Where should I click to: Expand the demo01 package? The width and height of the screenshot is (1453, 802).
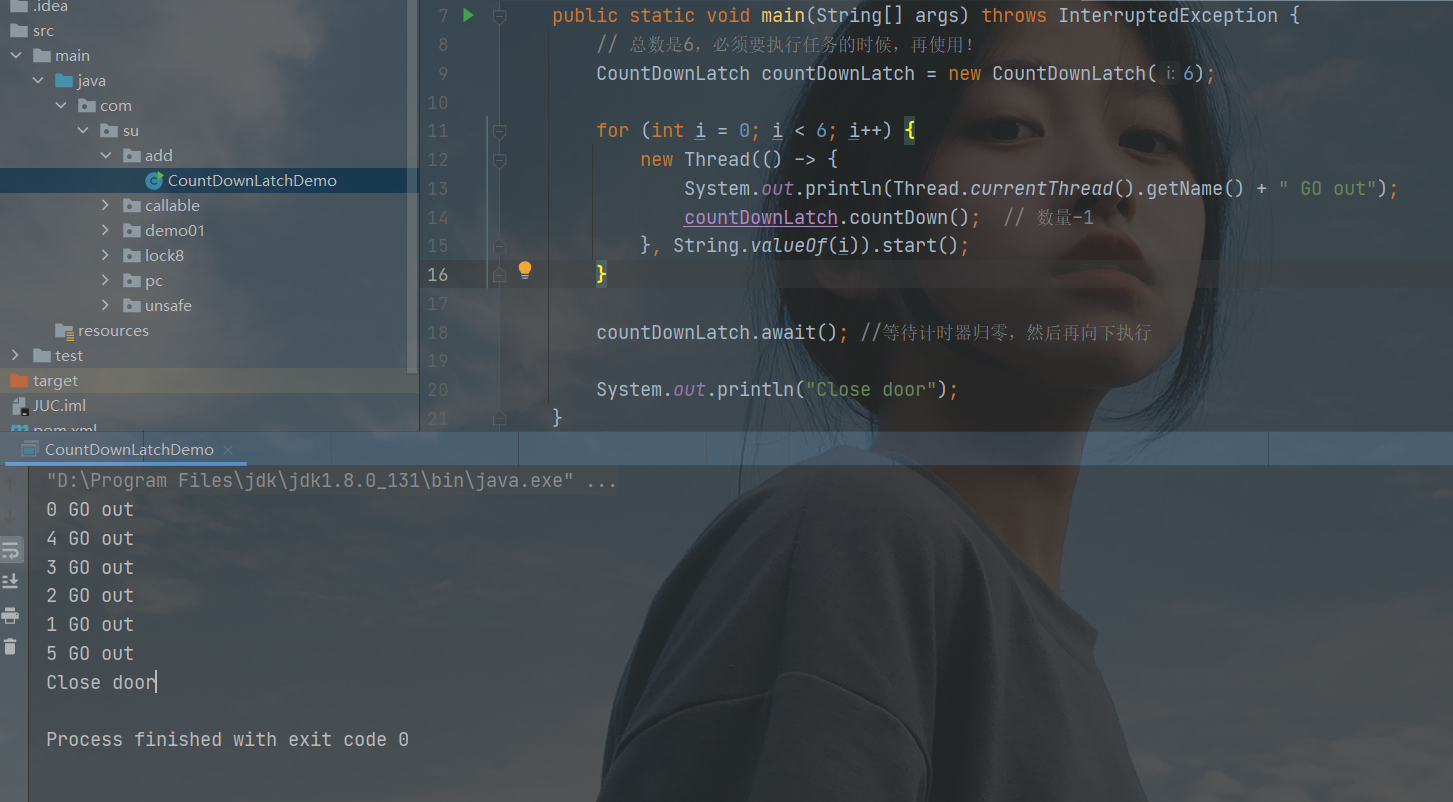106,231
